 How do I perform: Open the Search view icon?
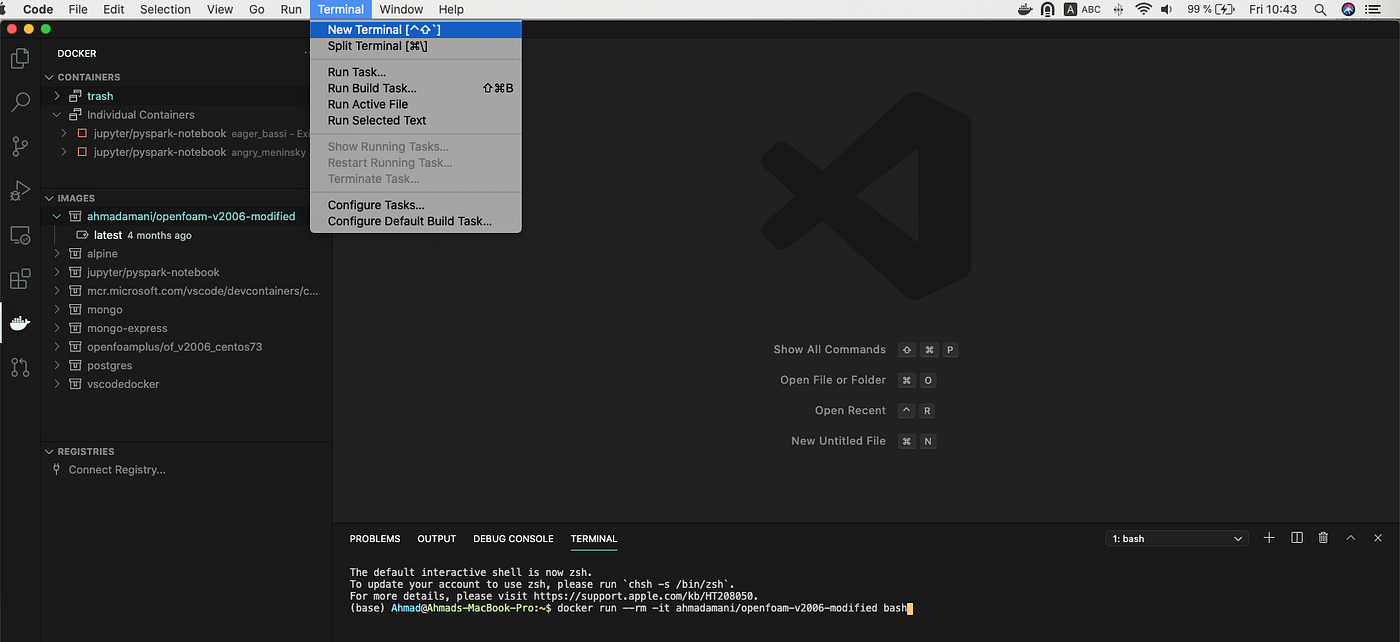tap(20, 102)
